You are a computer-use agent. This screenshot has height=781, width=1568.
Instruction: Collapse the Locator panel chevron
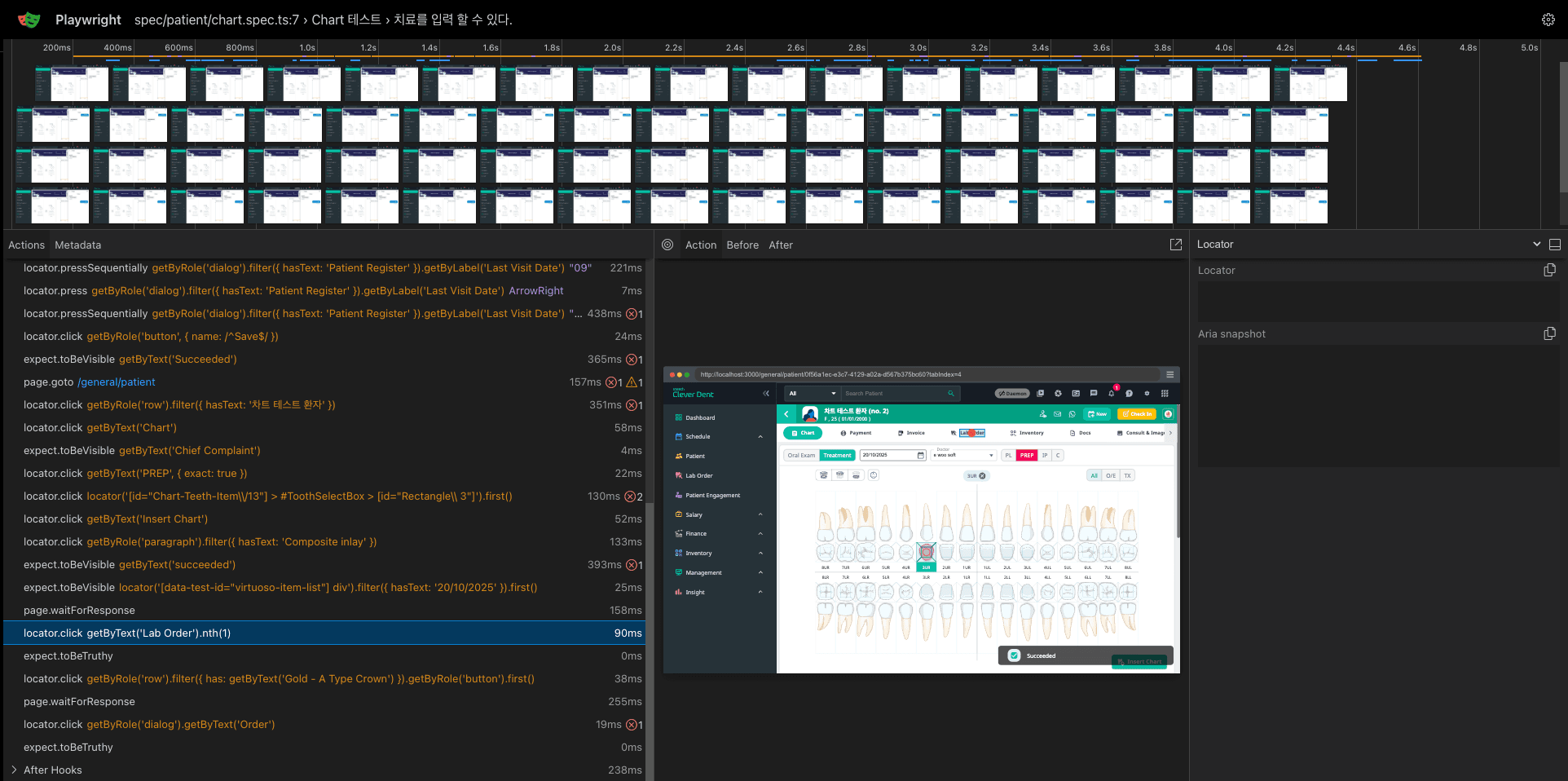click(1537, 245)
